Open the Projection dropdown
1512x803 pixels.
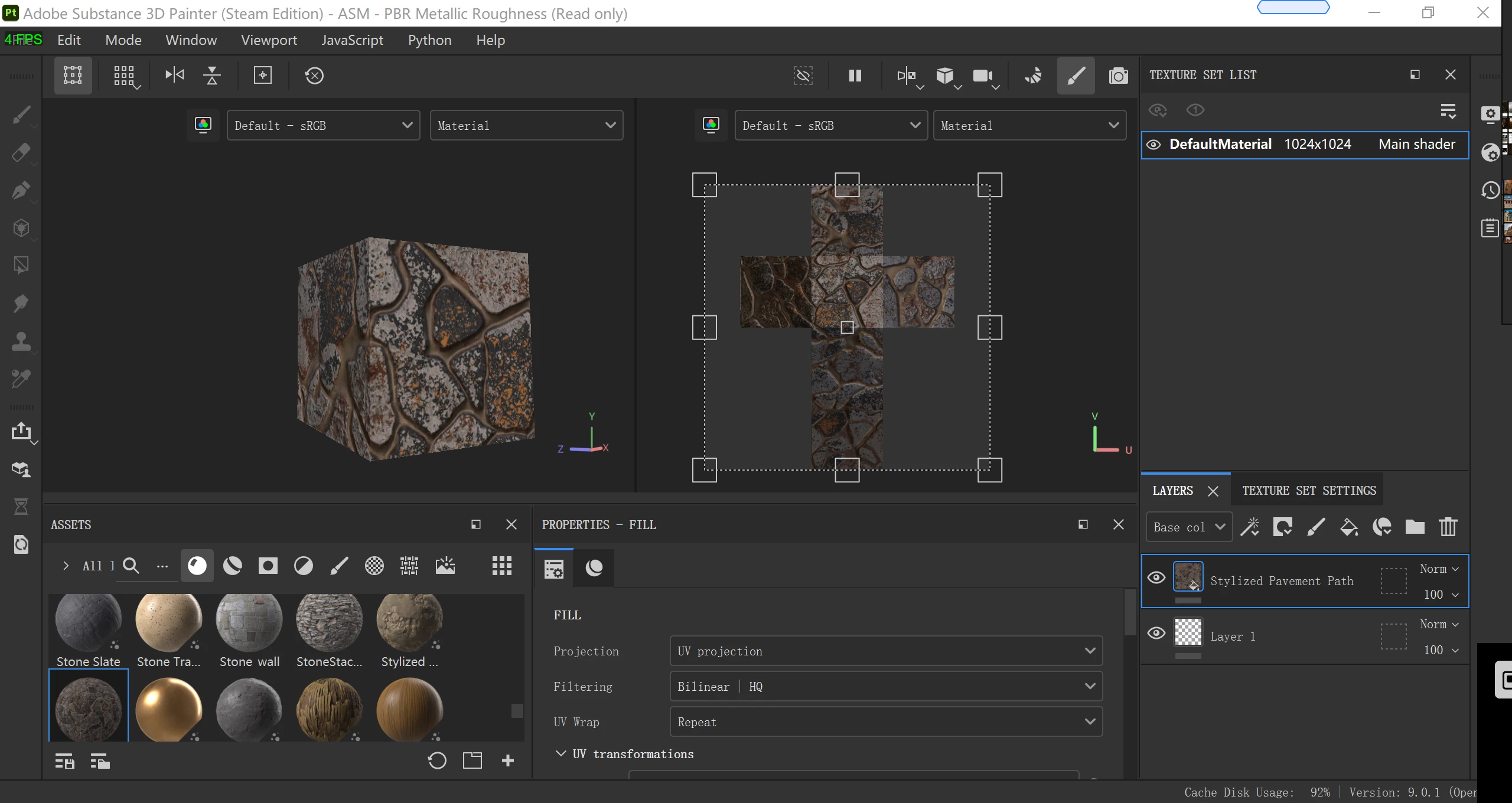tap(886, 651)
